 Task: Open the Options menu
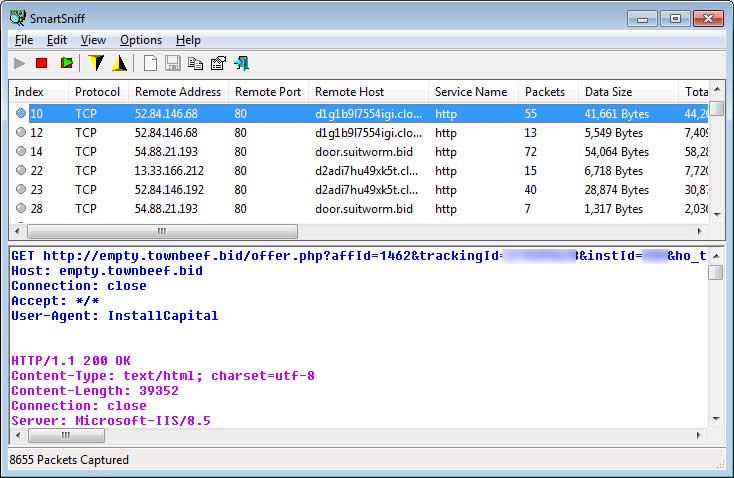coord(141,40)
